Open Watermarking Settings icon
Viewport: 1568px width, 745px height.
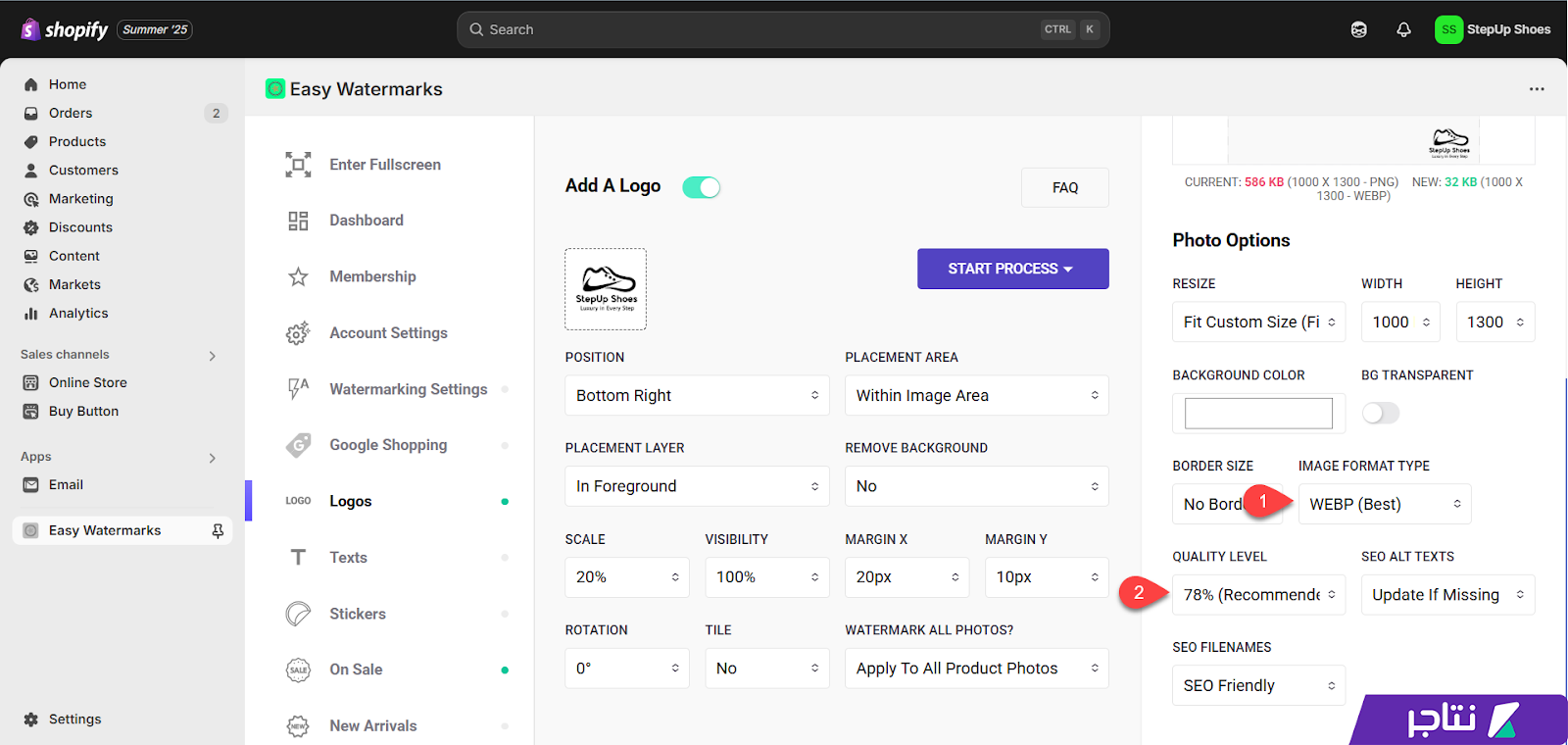pyautogui.click(x=298, y=389)
